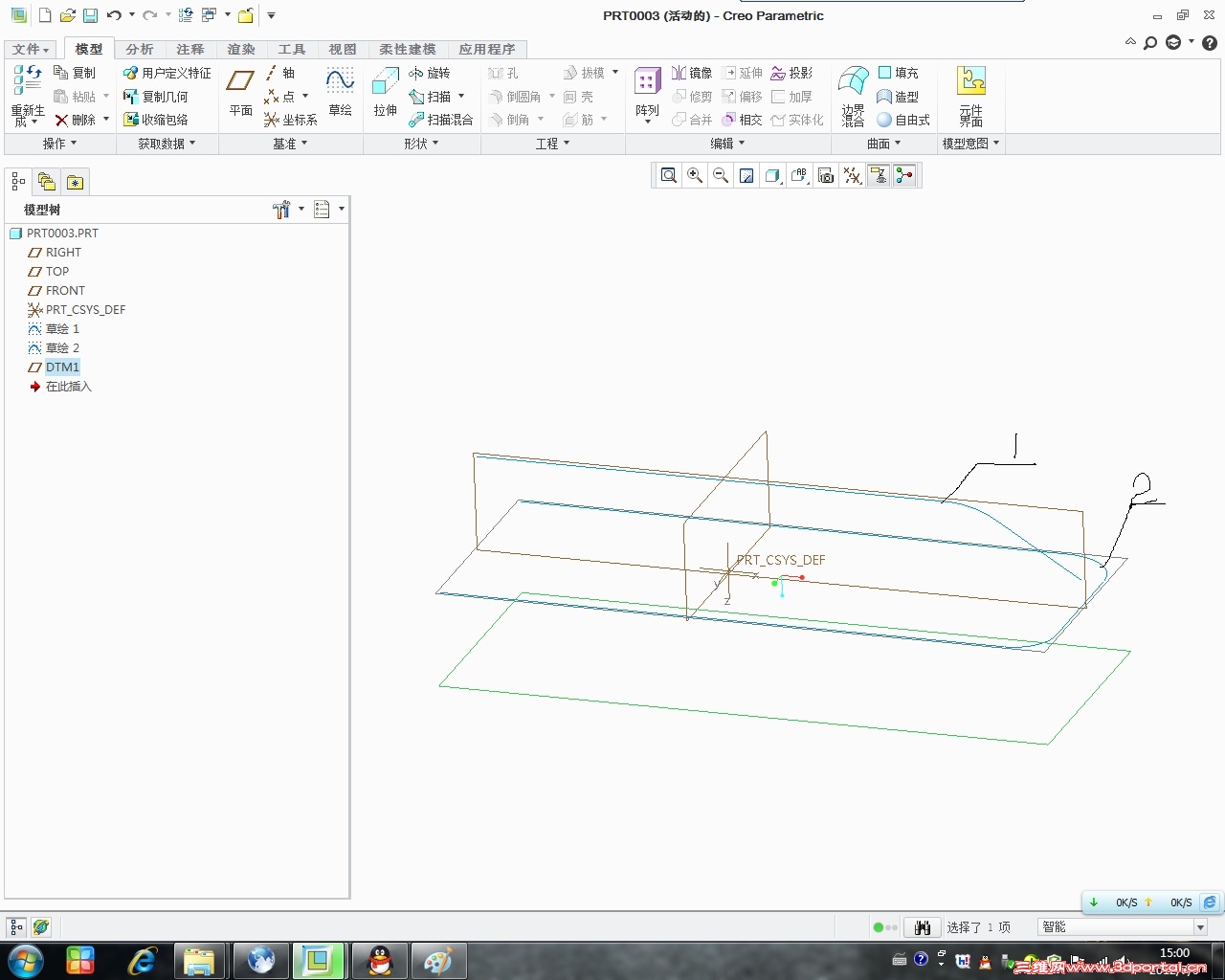This screenshot has width=1225, height=980.
Task: Switch to the Tools (工具) tab
Action: click(x=291, y=49)
